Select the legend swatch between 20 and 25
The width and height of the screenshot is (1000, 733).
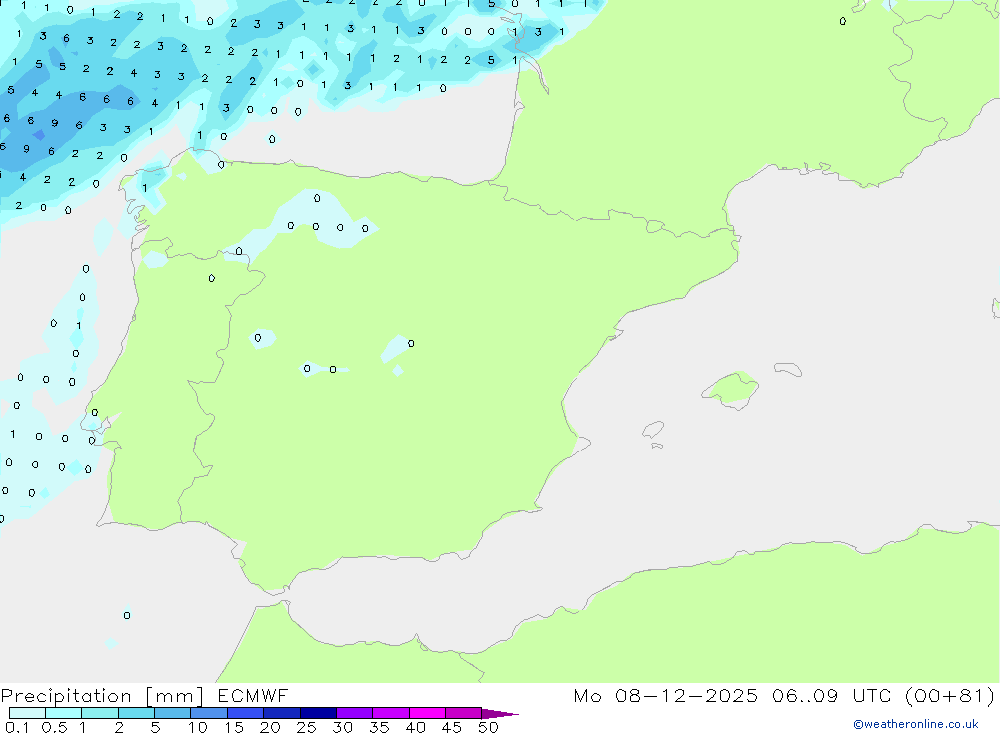(282, 713)
